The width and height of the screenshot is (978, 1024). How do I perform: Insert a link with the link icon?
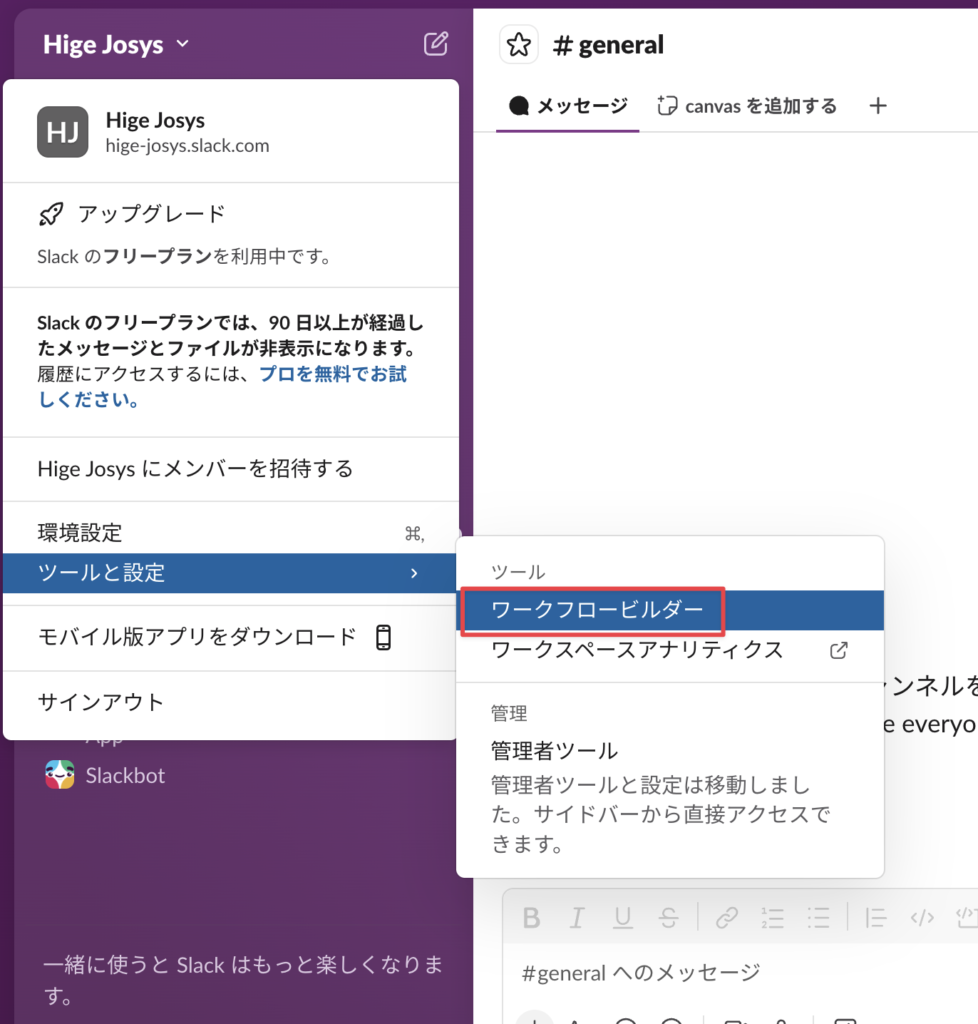[x=726, y=918]
